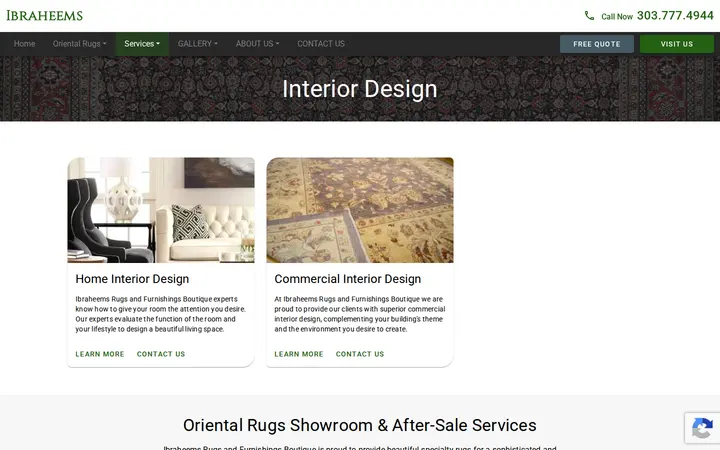Screen dimensions: 720x450
Task: Contact us from the Commercial Interior Design card
Action: tap(360, 354)
